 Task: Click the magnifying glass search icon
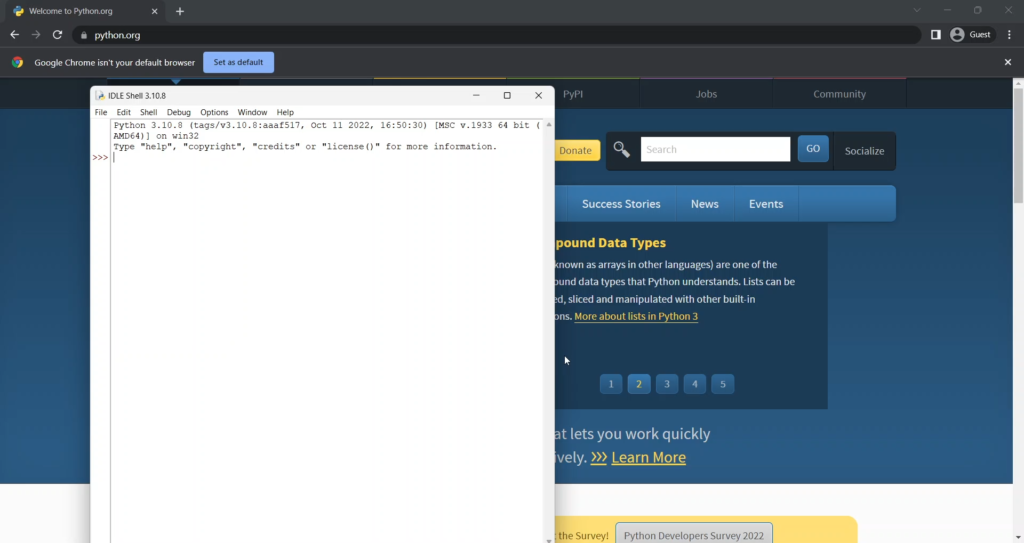point(622,150)
